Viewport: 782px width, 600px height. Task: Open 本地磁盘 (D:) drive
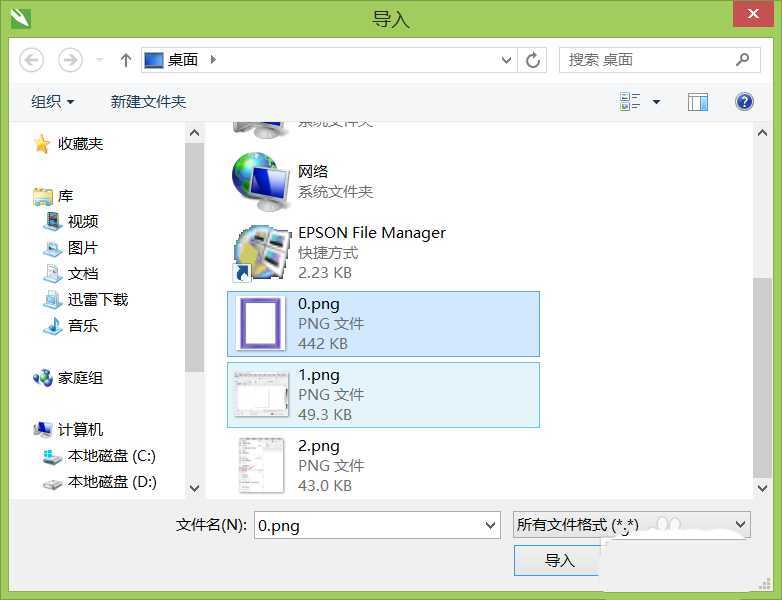pyautogui.click(x=112, y=481)
